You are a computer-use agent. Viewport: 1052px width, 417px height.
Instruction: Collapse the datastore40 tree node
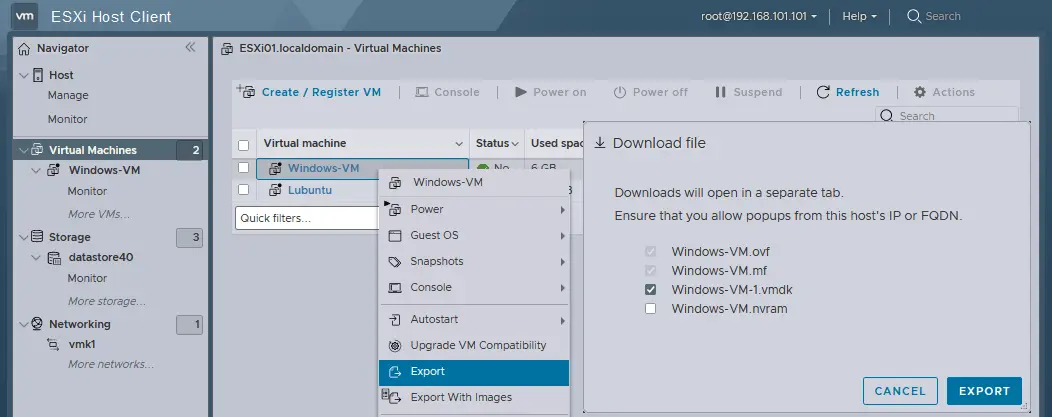[x=37, y=257]
